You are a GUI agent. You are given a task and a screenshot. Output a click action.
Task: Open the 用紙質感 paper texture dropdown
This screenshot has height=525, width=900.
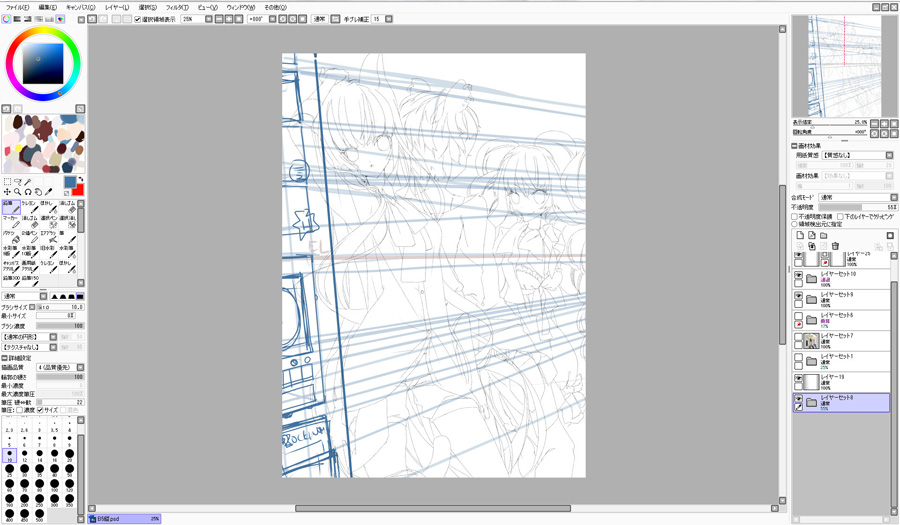(858, 155)
